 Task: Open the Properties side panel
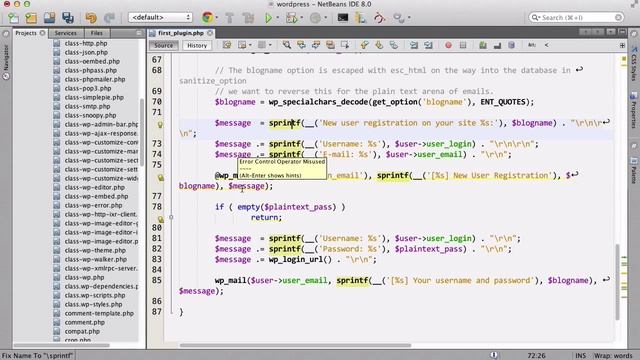coord(633,111)
